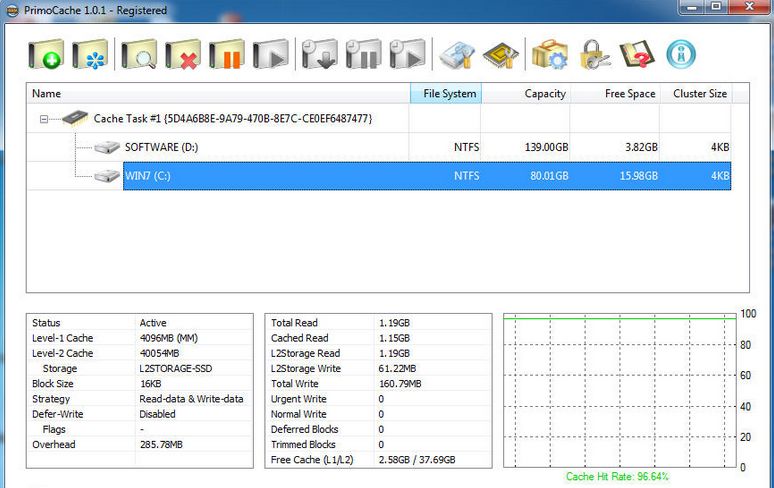Click the memory chip management icon
Viewport: 774px width, 488px height.
pyautogui.click(x=500, y=54)
